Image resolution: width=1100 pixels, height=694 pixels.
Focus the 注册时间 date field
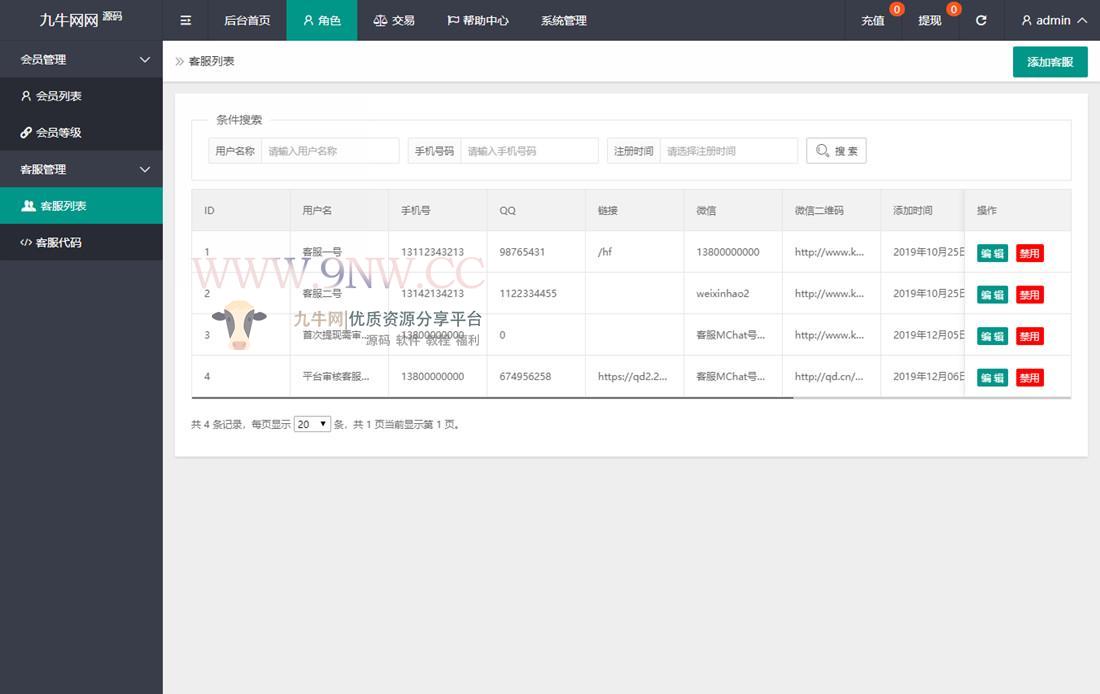point(728,151)
